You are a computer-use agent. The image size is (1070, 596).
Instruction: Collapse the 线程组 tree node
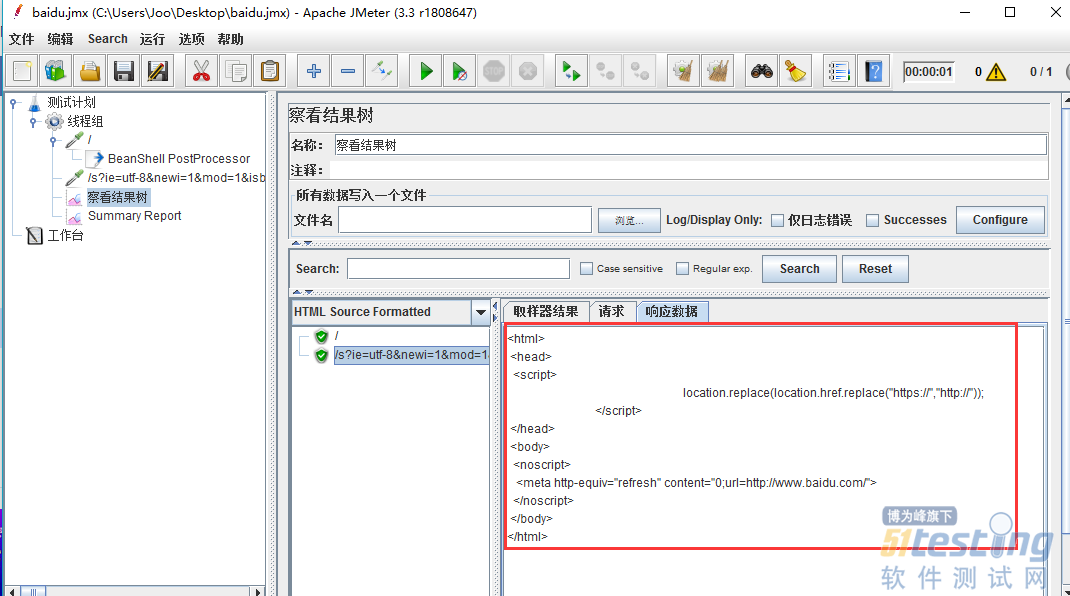[x=33, y=122]
